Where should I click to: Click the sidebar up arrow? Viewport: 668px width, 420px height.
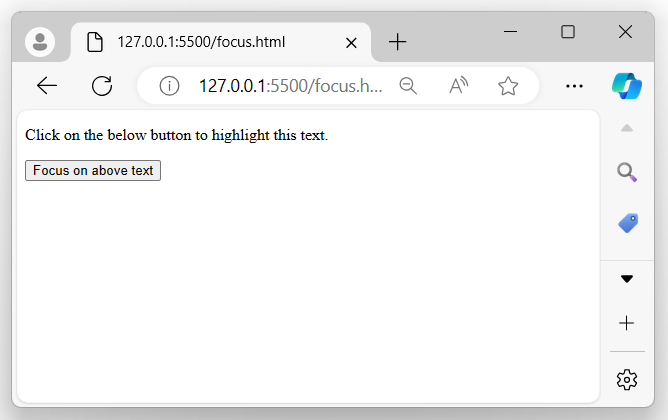click(x=627, y=128)
